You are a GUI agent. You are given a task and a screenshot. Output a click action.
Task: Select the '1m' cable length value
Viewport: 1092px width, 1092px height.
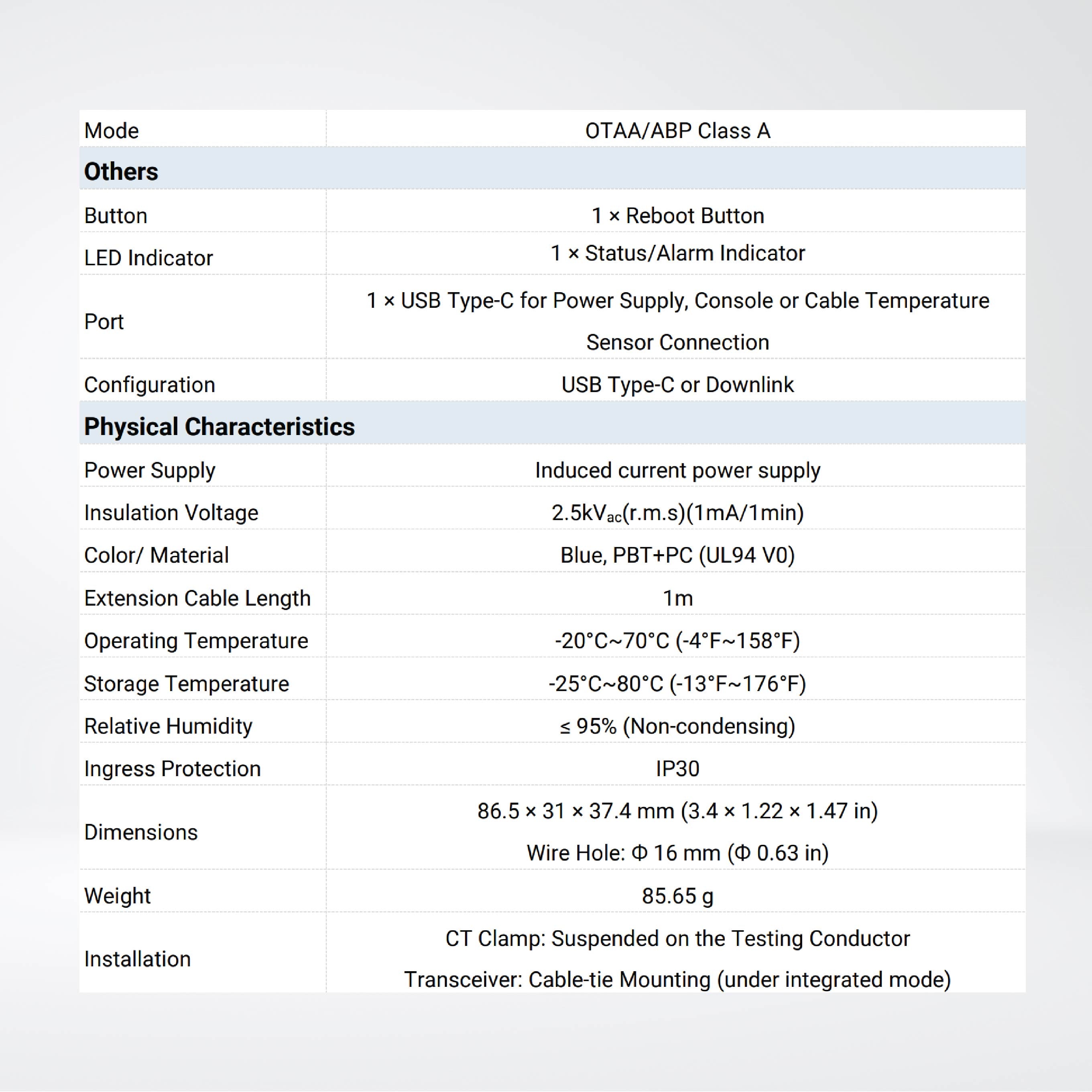tap(677, 598)
